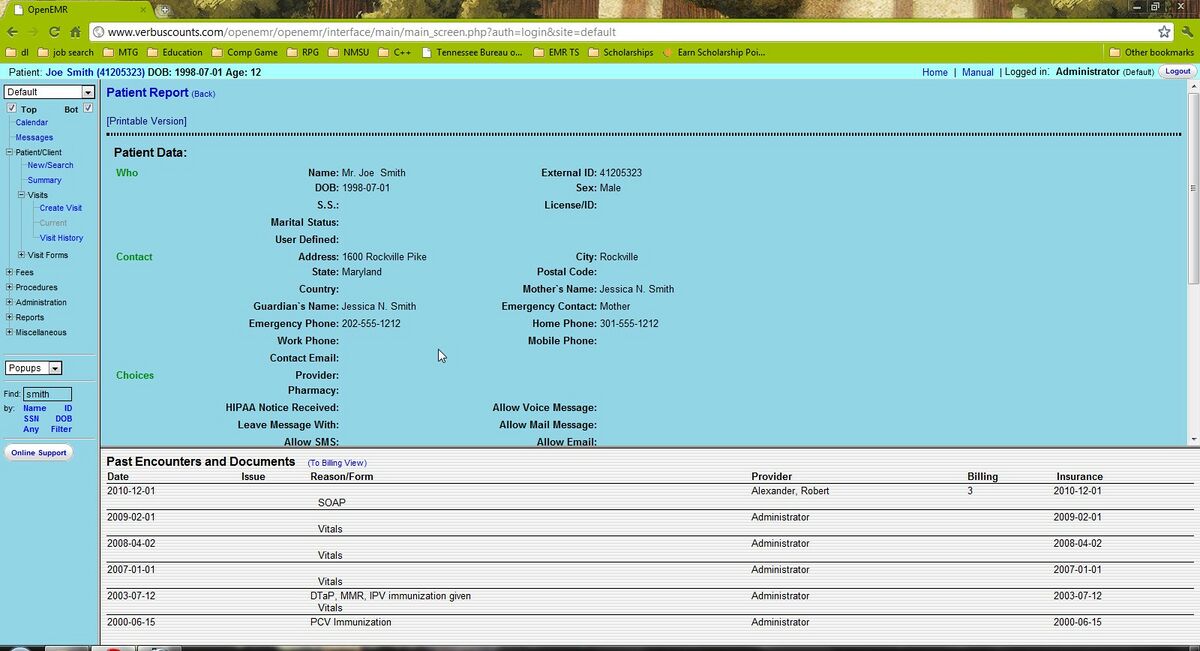Open the Other bookmarks folder
The height and width of the screenshot is (651, 1200).
click(x=1151, y=52)
